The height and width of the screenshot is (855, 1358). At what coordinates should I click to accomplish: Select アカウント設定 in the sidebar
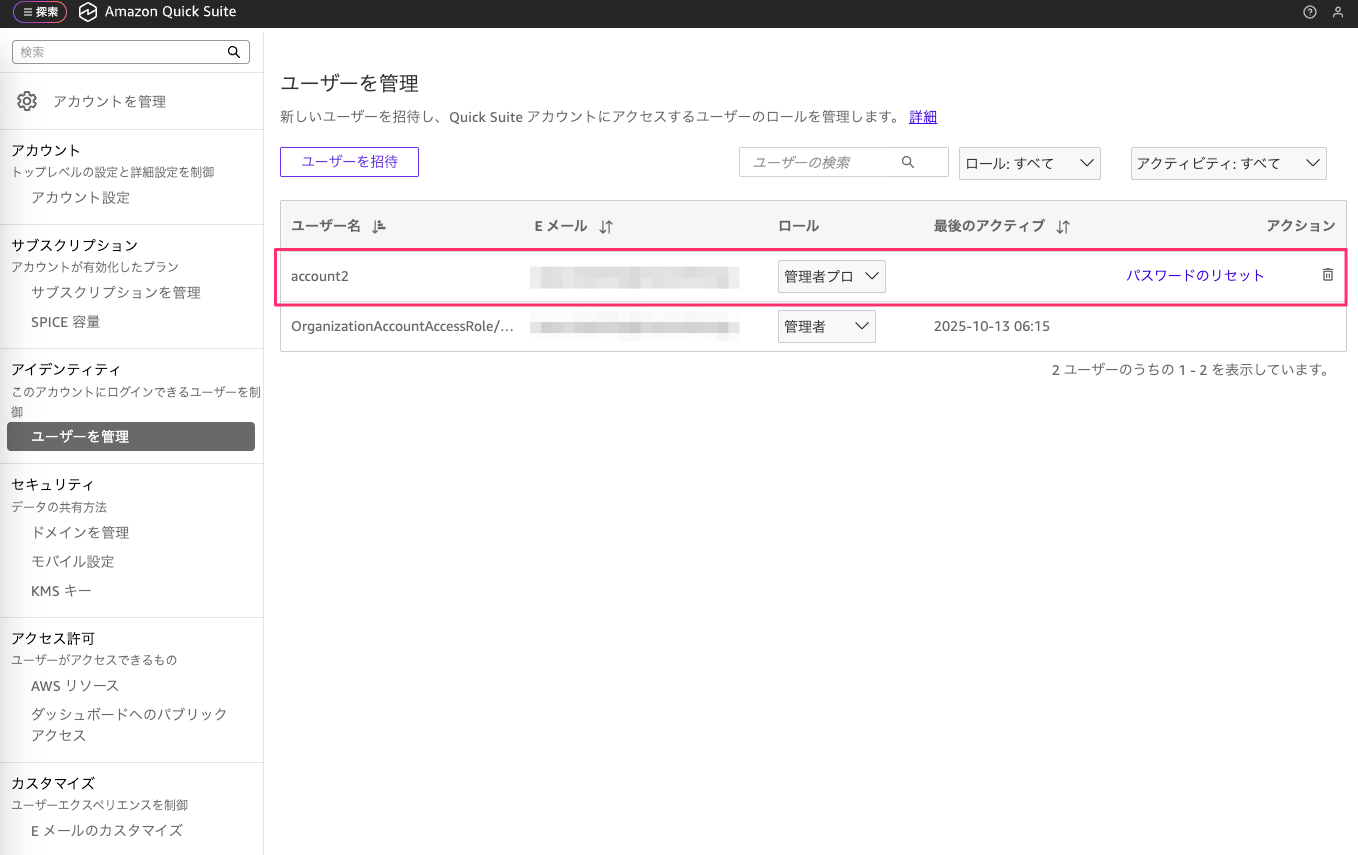click(x=81, y=197)
